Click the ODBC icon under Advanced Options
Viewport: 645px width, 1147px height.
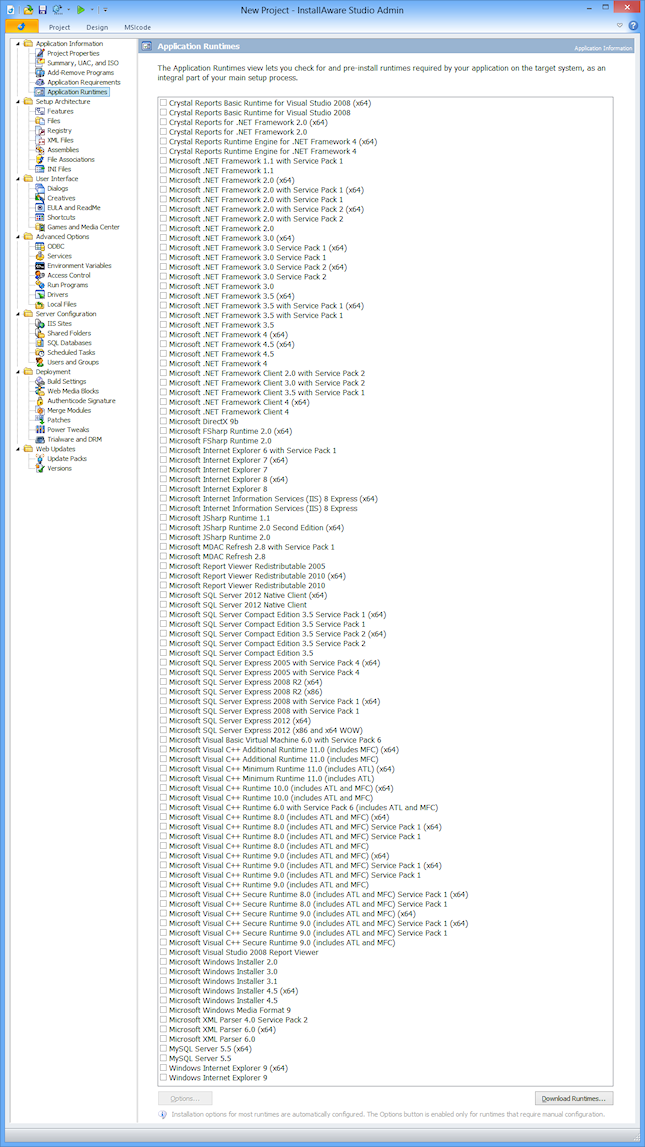(41, 247)
